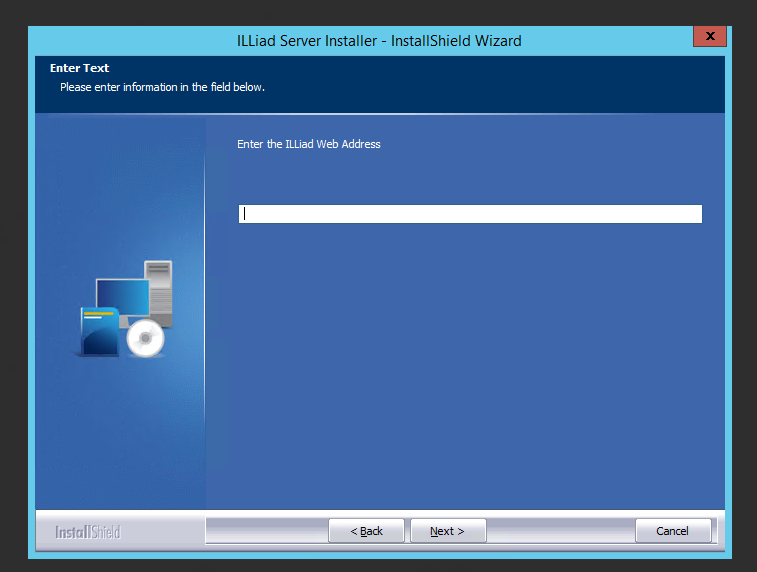The image size is (757, 572).
Task: Click the CD disc icon in artwork
Action: click(x=146, y=340)
